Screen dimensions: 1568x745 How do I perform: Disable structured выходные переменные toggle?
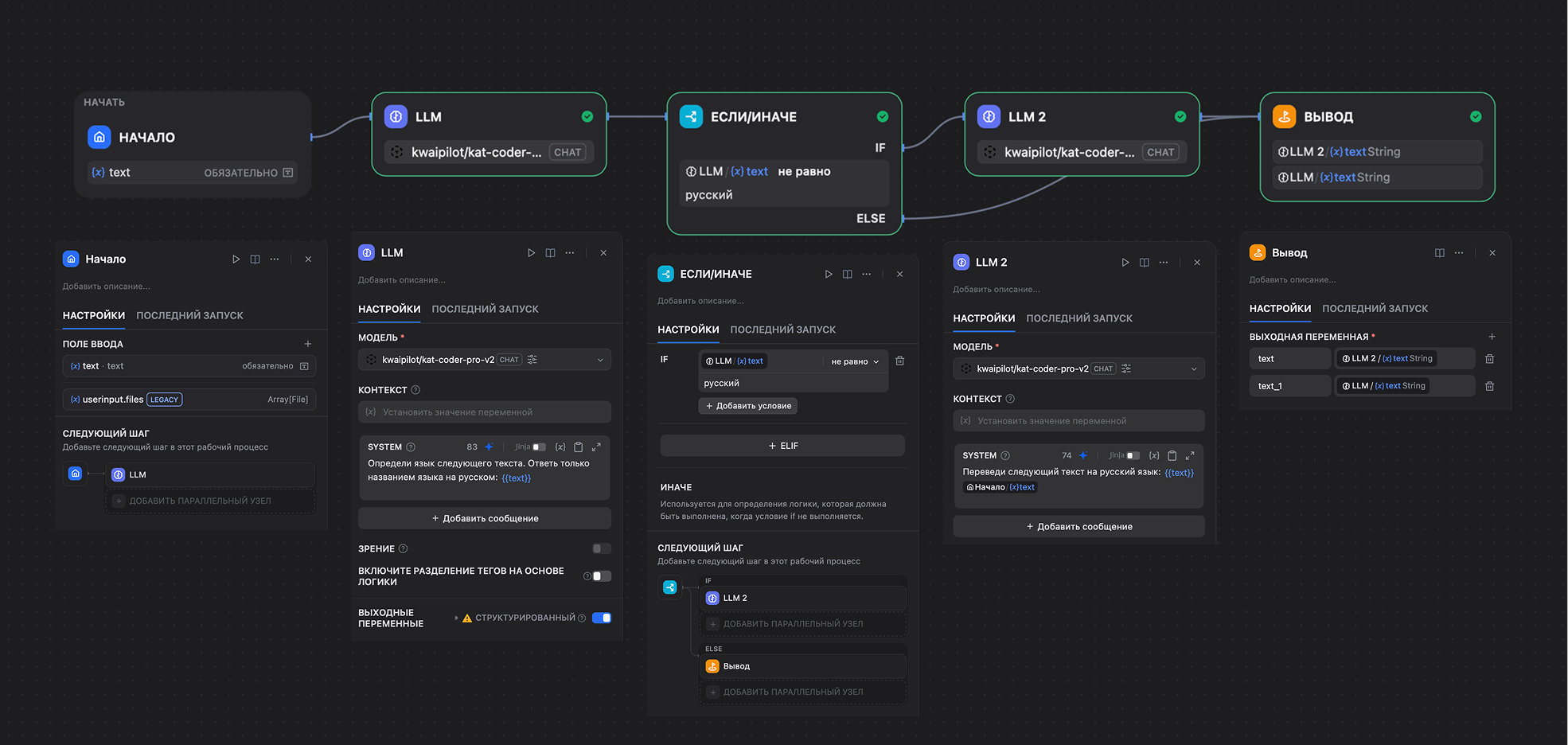pyautogui.click(x=602, y=618)
